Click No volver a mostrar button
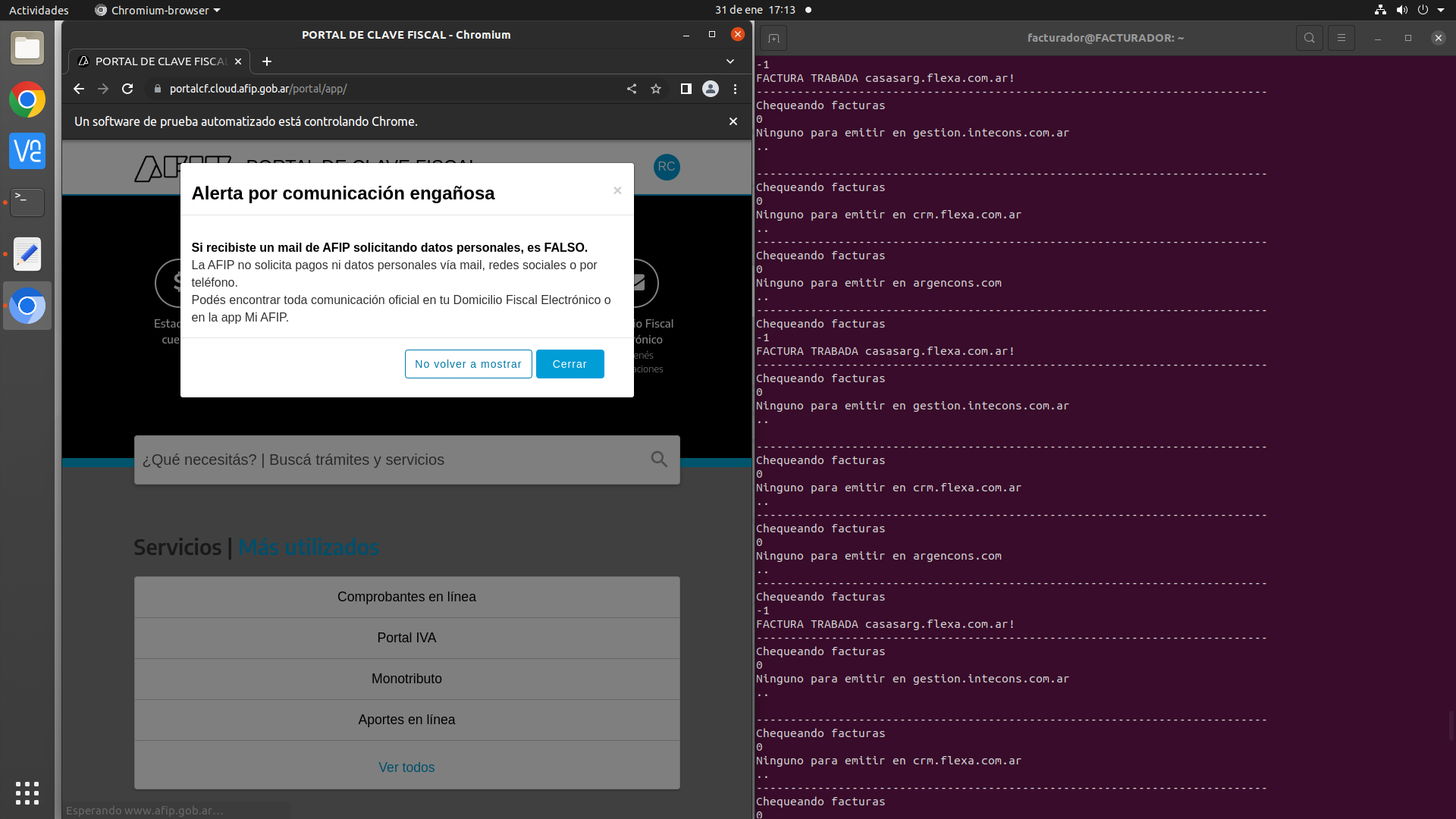The width and height of the screenshot is (1456, 819). click(469, 364)
